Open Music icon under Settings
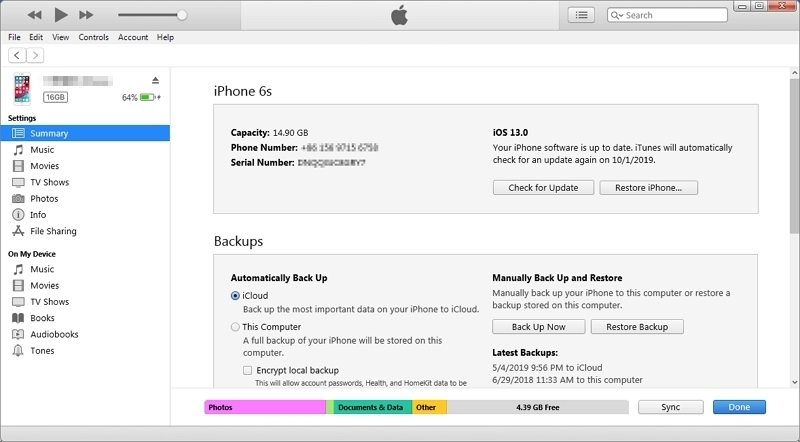 pos(18,150)
